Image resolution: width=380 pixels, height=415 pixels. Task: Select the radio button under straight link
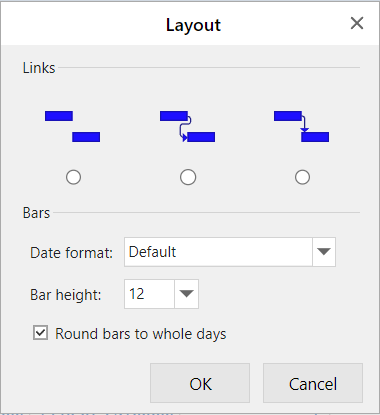click(302, 177)
